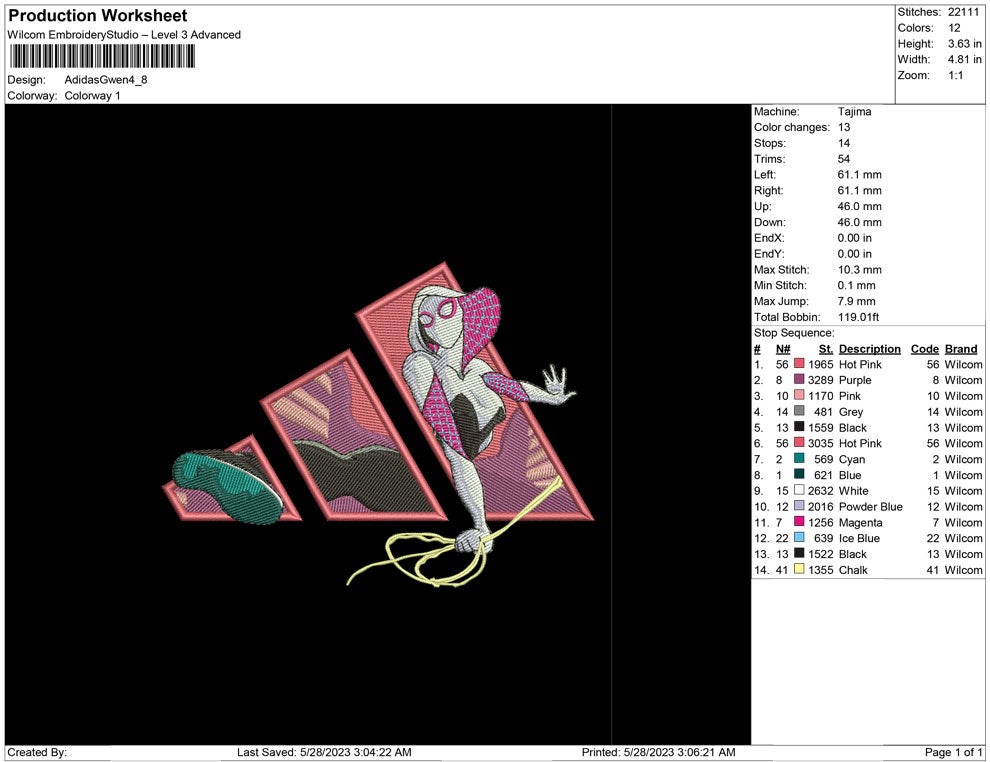Screen dimensions: 990x762
Task: Click the Width value '4.81 in'
Action: point(965,59)
